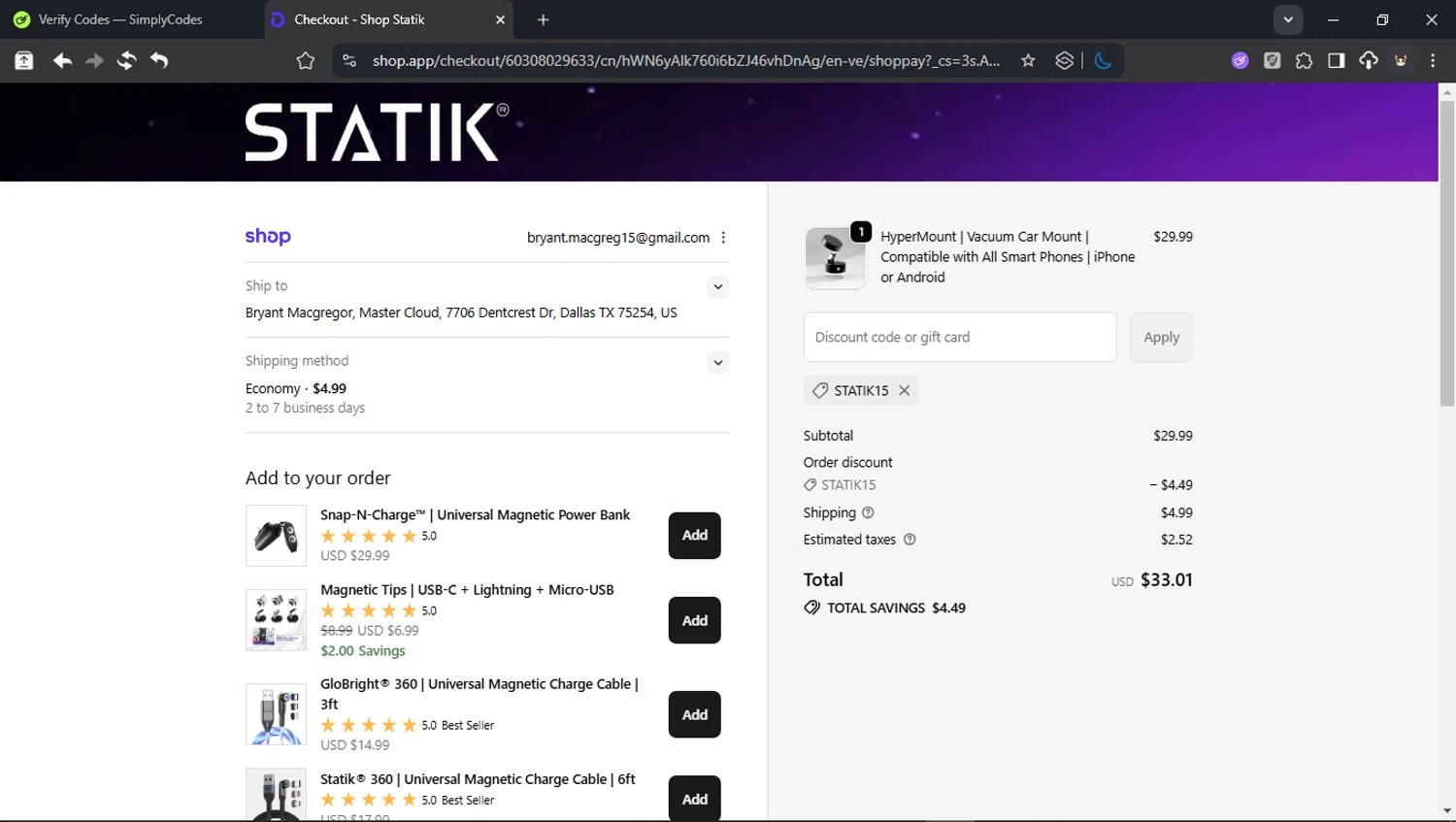Click the HyperMount Vacuum Car Mount title
Image resolution: width=1456 pixels, height=822 pixels.
coord(1008,256)
